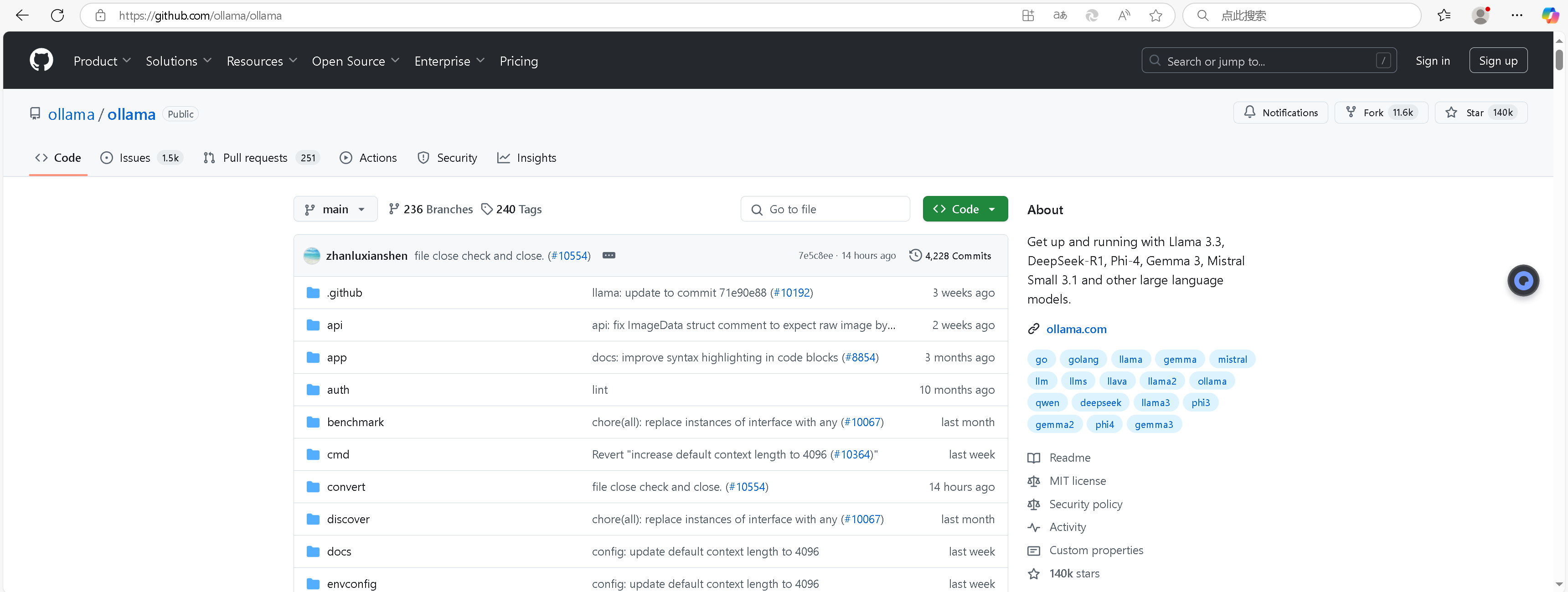Click the bell Notifications button
1568x592 pixels.
pyautogui.click(x=1280, y=113)
